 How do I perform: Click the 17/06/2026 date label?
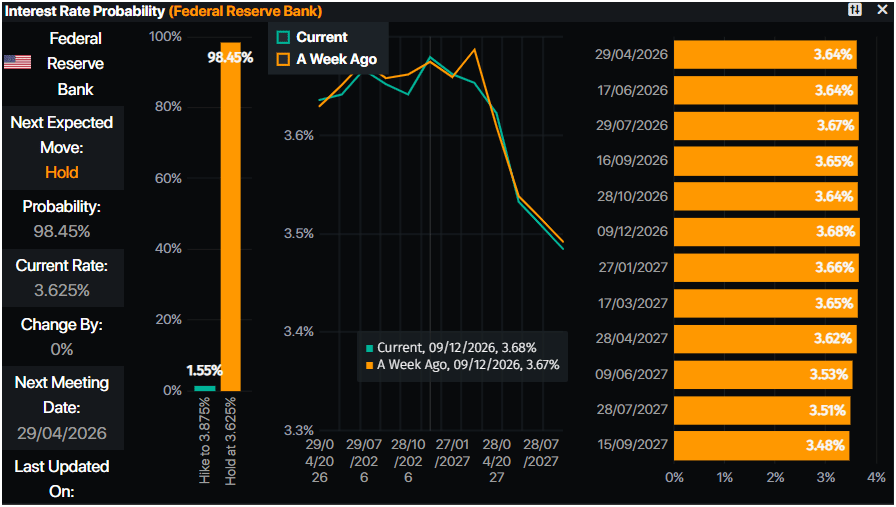pyautogui.click(x=630, y=90)
